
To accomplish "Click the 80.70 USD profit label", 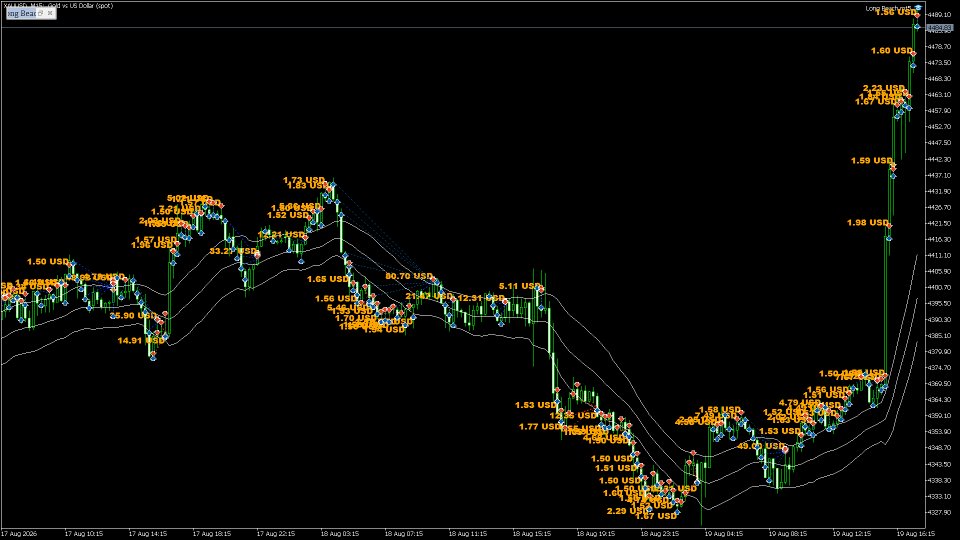I will click(x=408, y=276).
